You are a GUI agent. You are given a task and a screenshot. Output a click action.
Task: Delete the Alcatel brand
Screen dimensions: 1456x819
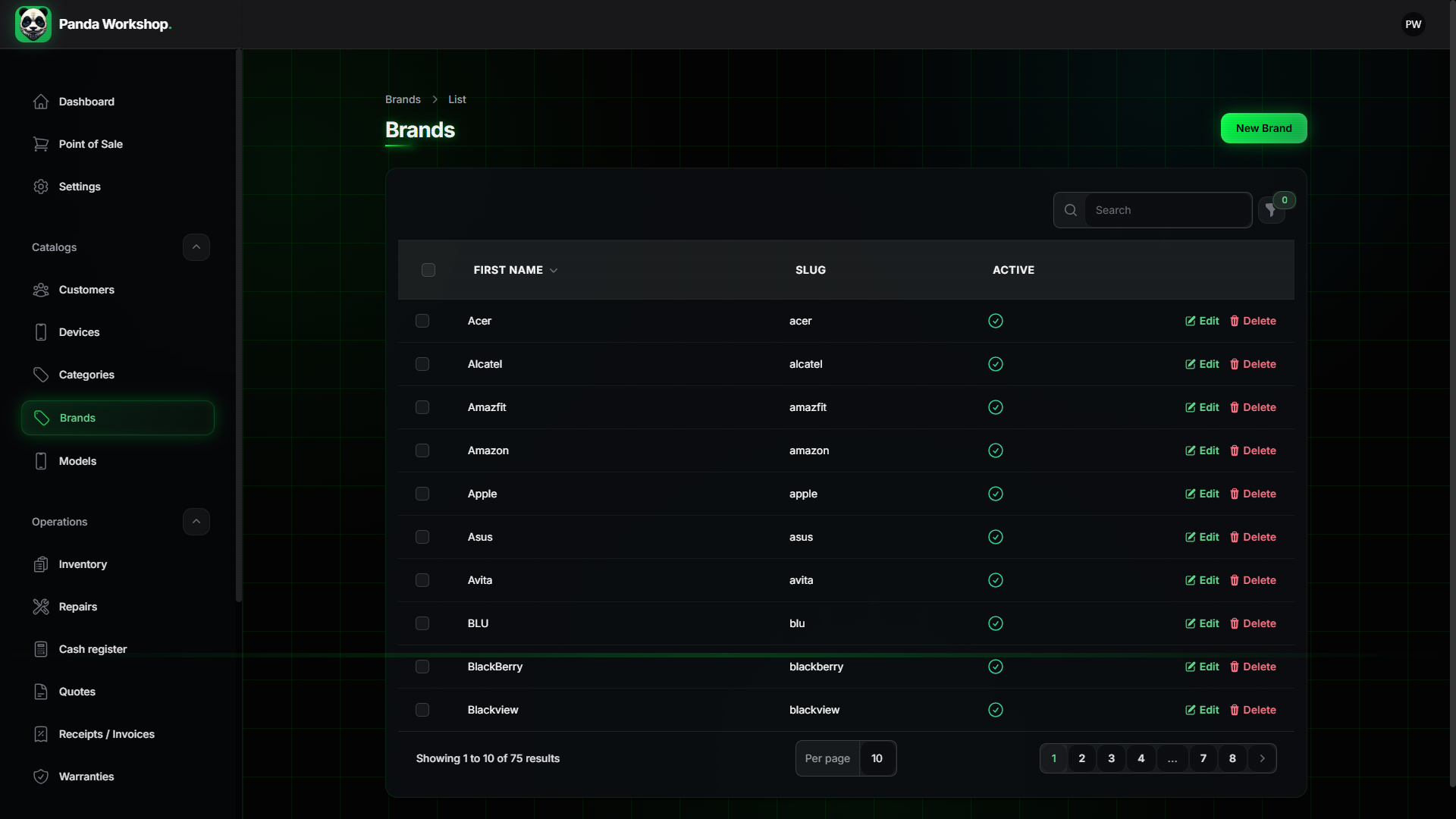(1253, 364)
